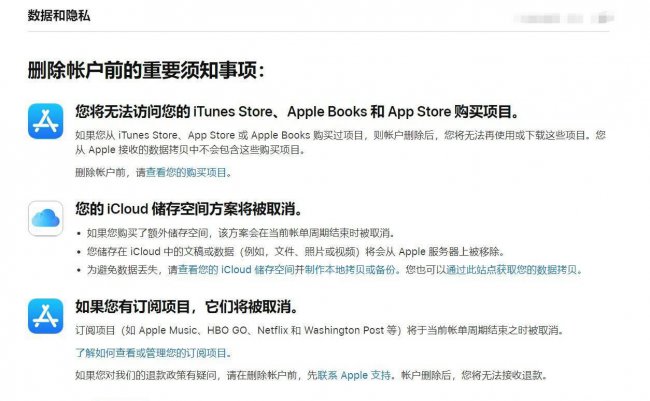Click the bullet about 额外储存空间 being cancelled

click(240, 233)
